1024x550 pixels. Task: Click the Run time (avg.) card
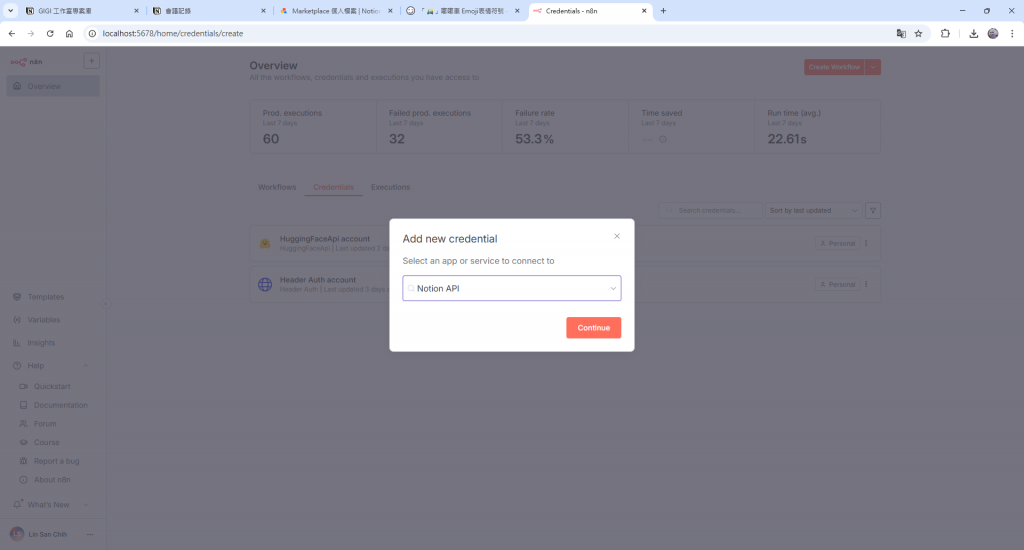pos(818,127)
